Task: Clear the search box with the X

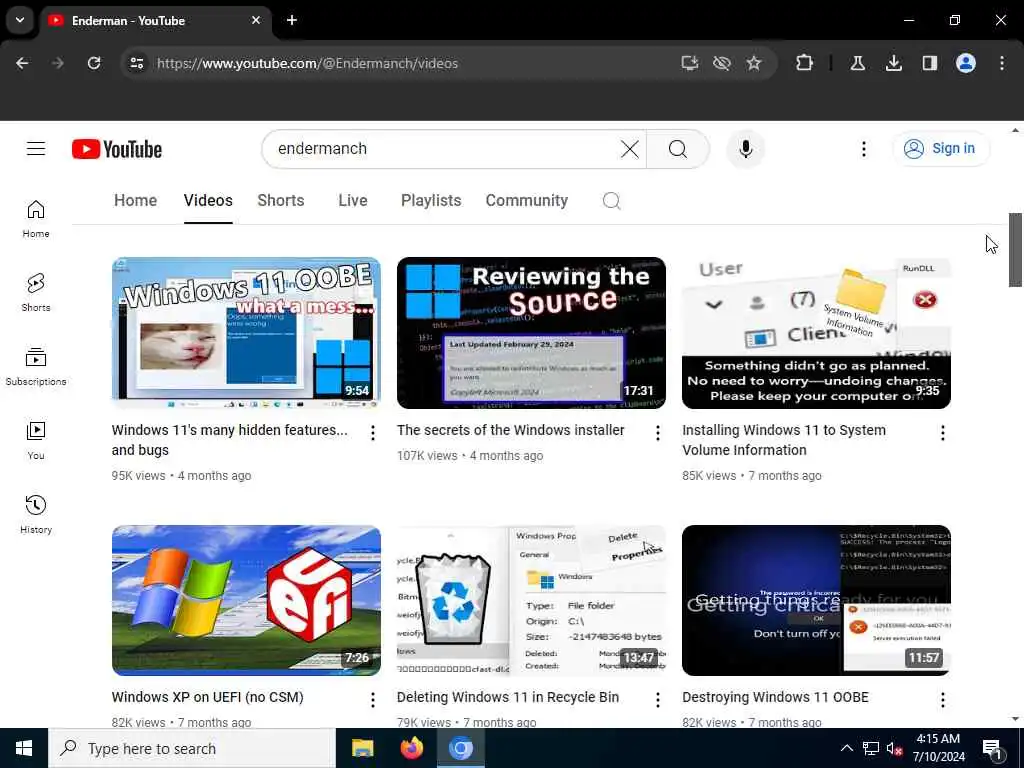Action: (x=630, y=149)
